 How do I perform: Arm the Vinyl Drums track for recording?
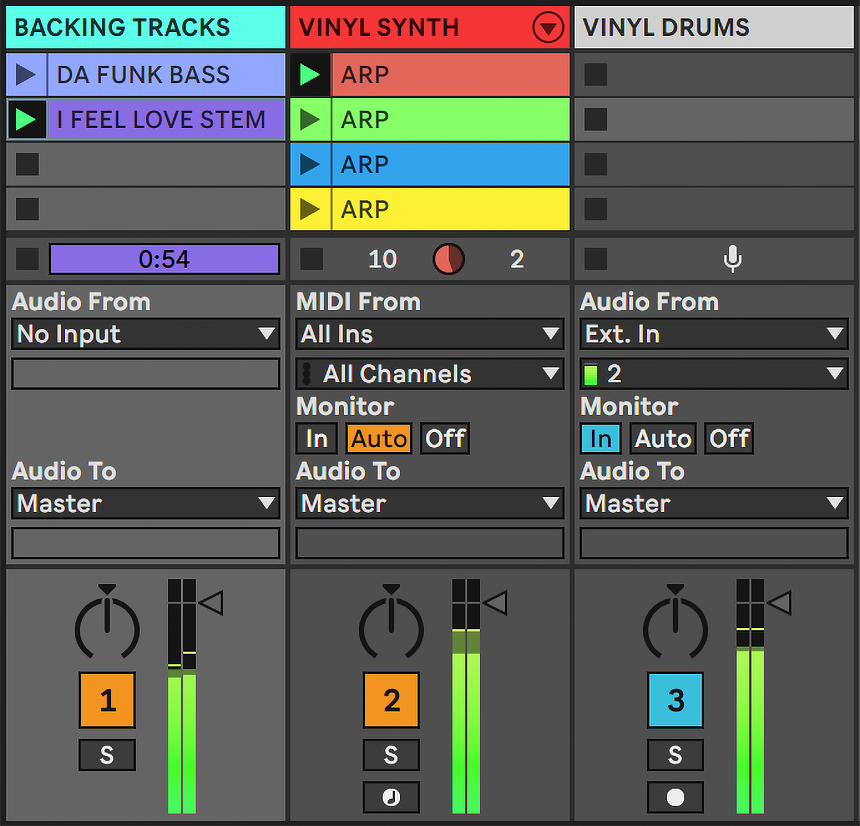pyautogui.click(x=675, y=797)
